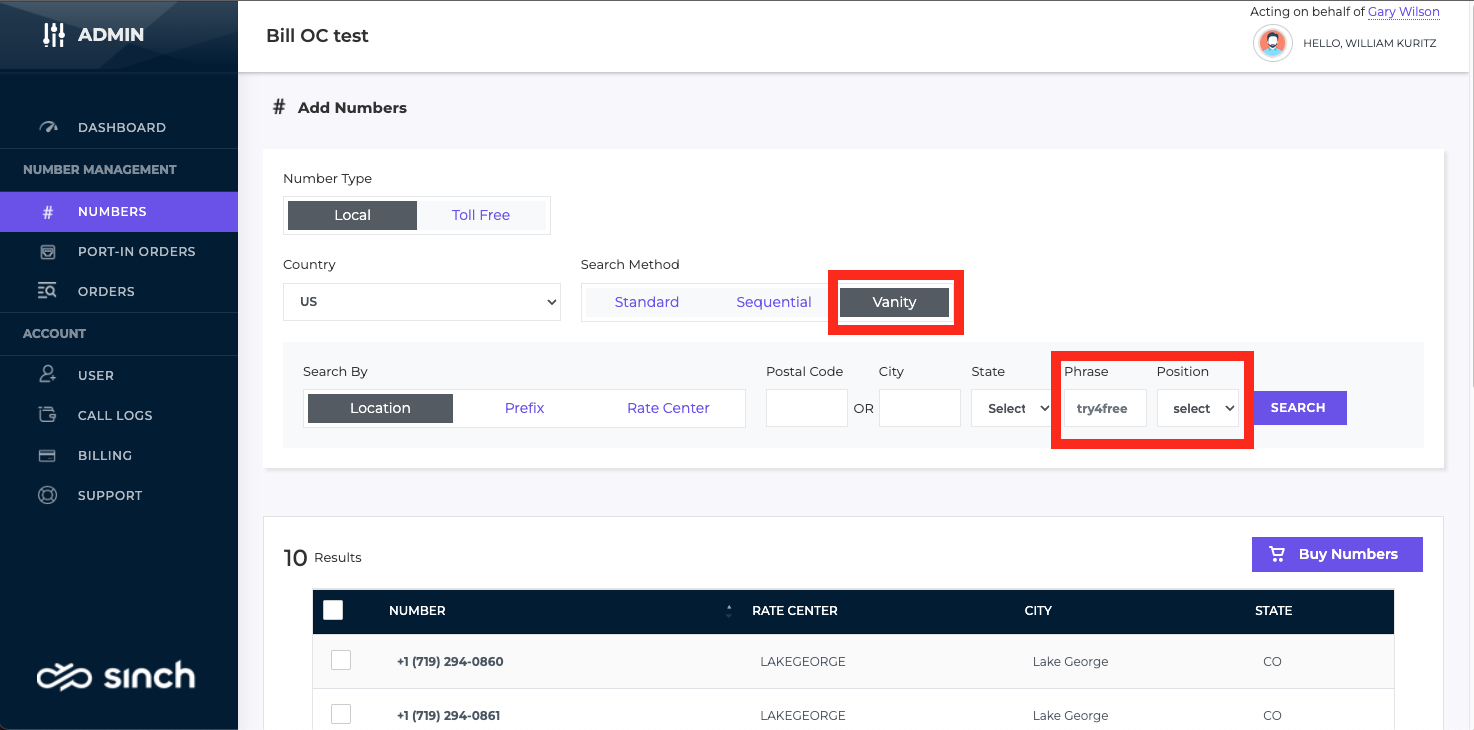Viewport: 1474px width, 730px height.
Task: Open the Country US dropdown
Action: (x=422, y=302)
